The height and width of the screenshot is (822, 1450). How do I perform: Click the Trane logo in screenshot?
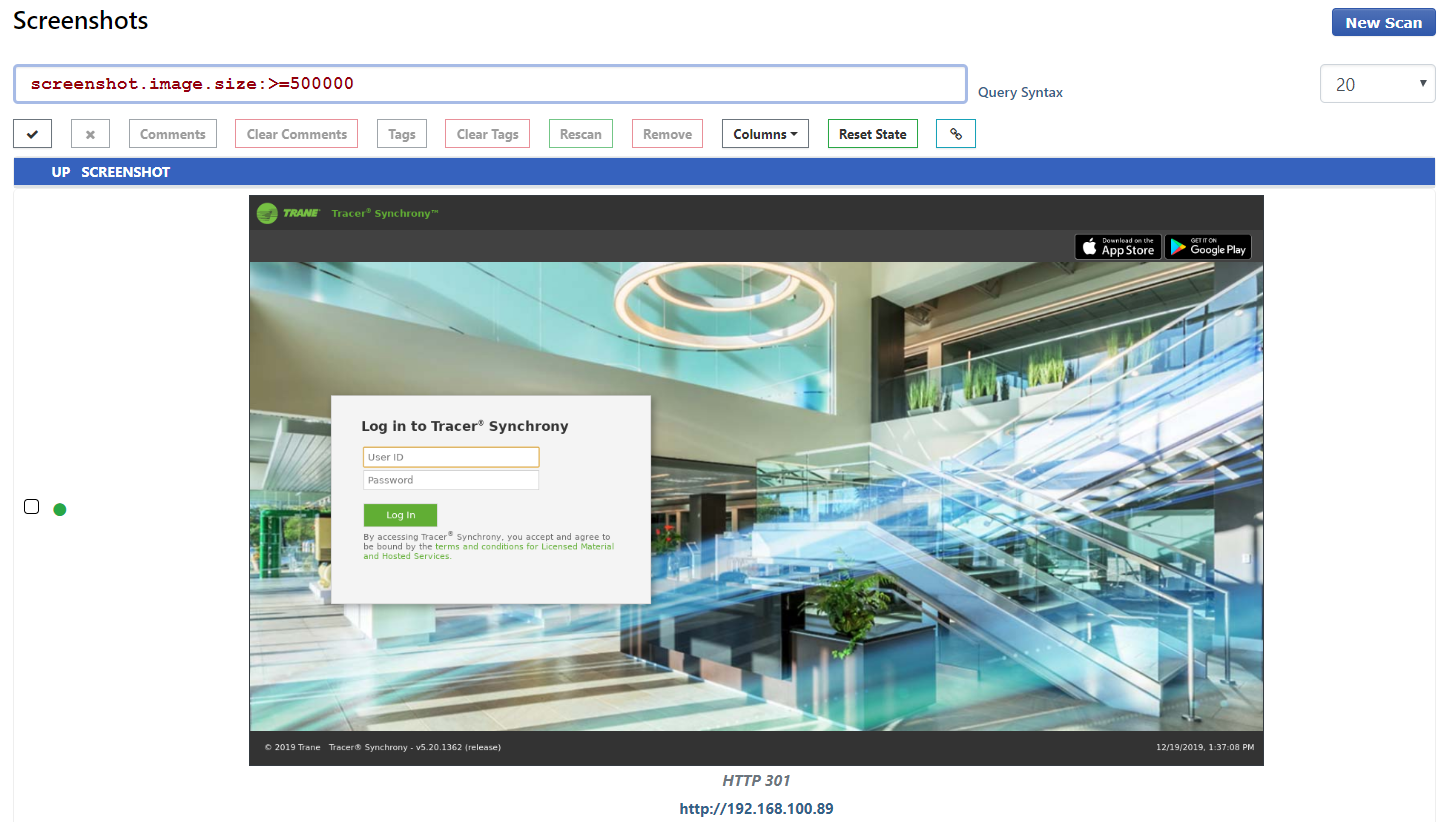pyautogui.click(x=288, y=213)
